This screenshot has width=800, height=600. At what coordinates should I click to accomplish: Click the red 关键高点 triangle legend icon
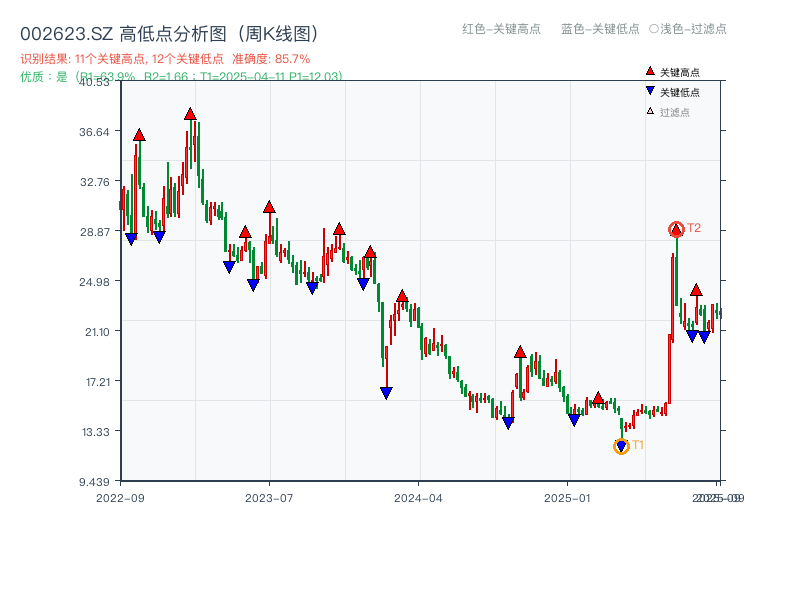[x=650, y=71]
